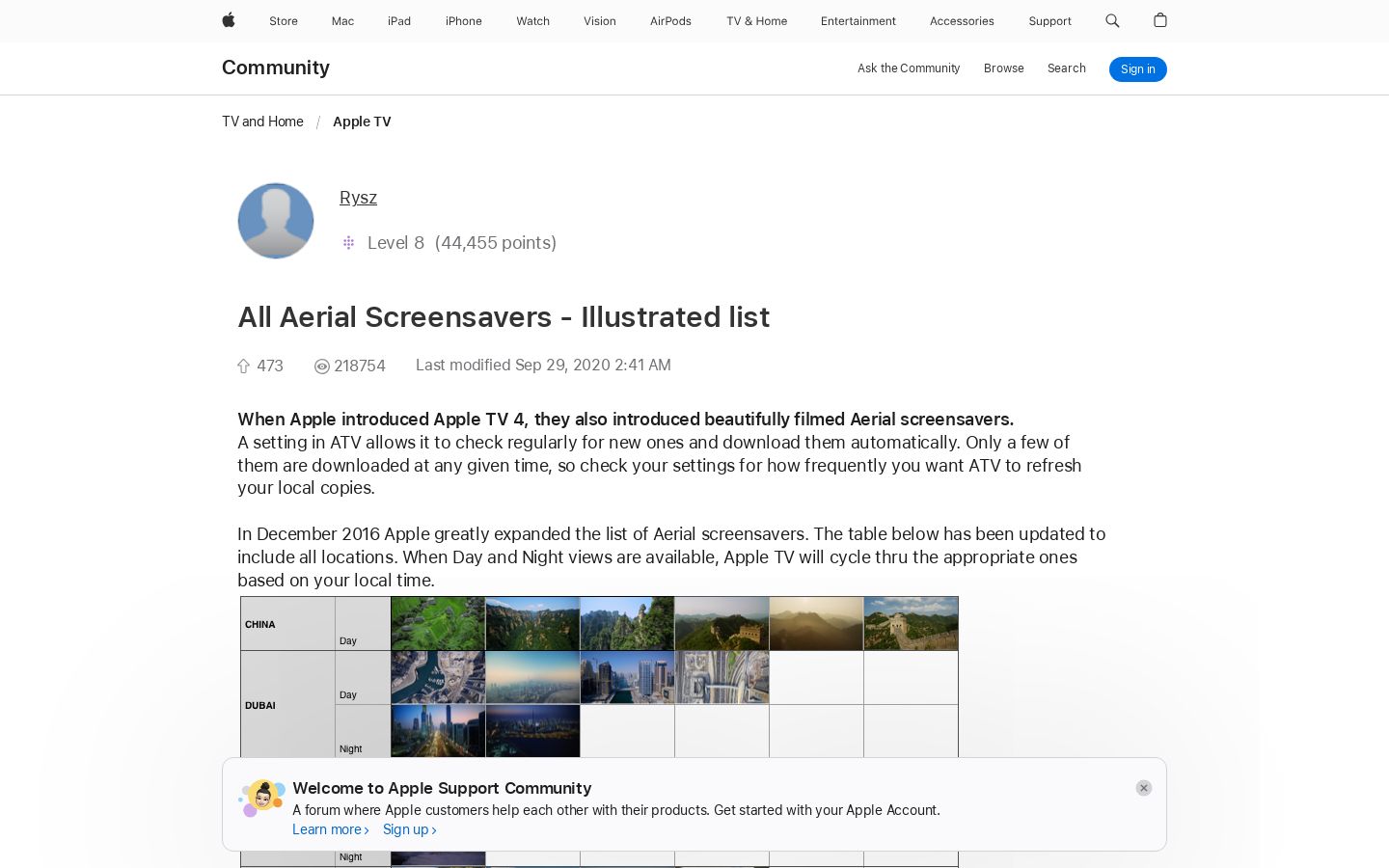Click the CHINA table cell
The width and height of the screenshot is (1389, 868).
click(x=287, y=623)
